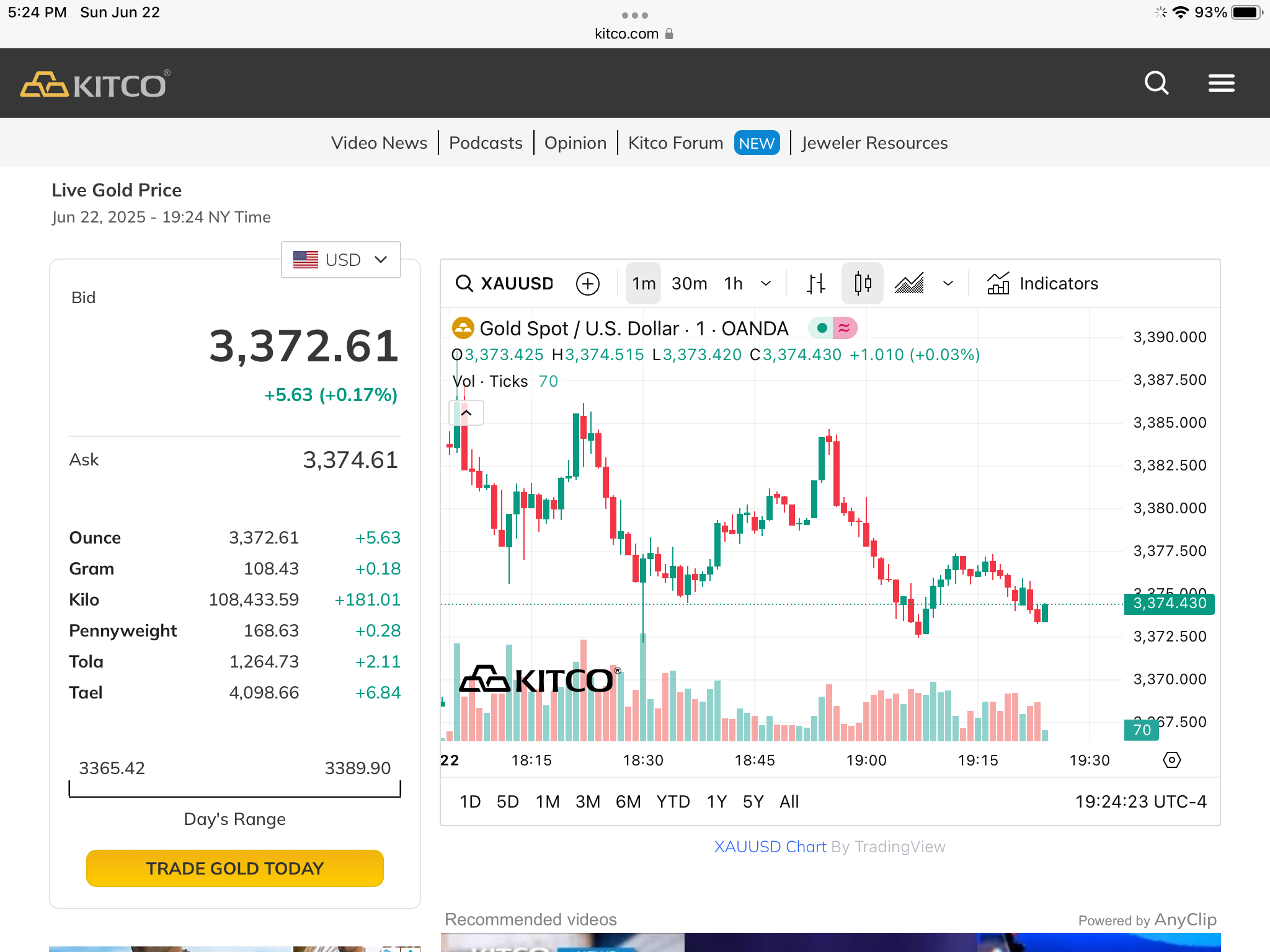Image resolution: width=1270 pixels, height=952 pixels.
Task: Click the Tola price 1,264.73
Action: [x=264, y=662]
